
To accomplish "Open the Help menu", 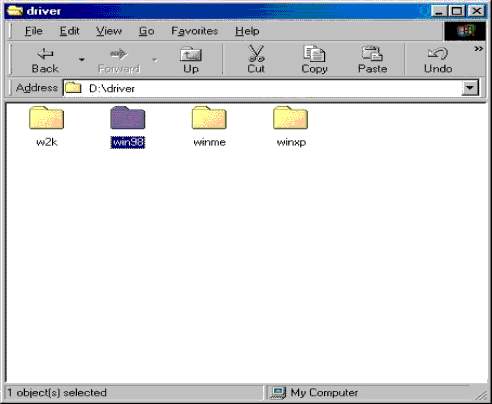I will point(247,31).
